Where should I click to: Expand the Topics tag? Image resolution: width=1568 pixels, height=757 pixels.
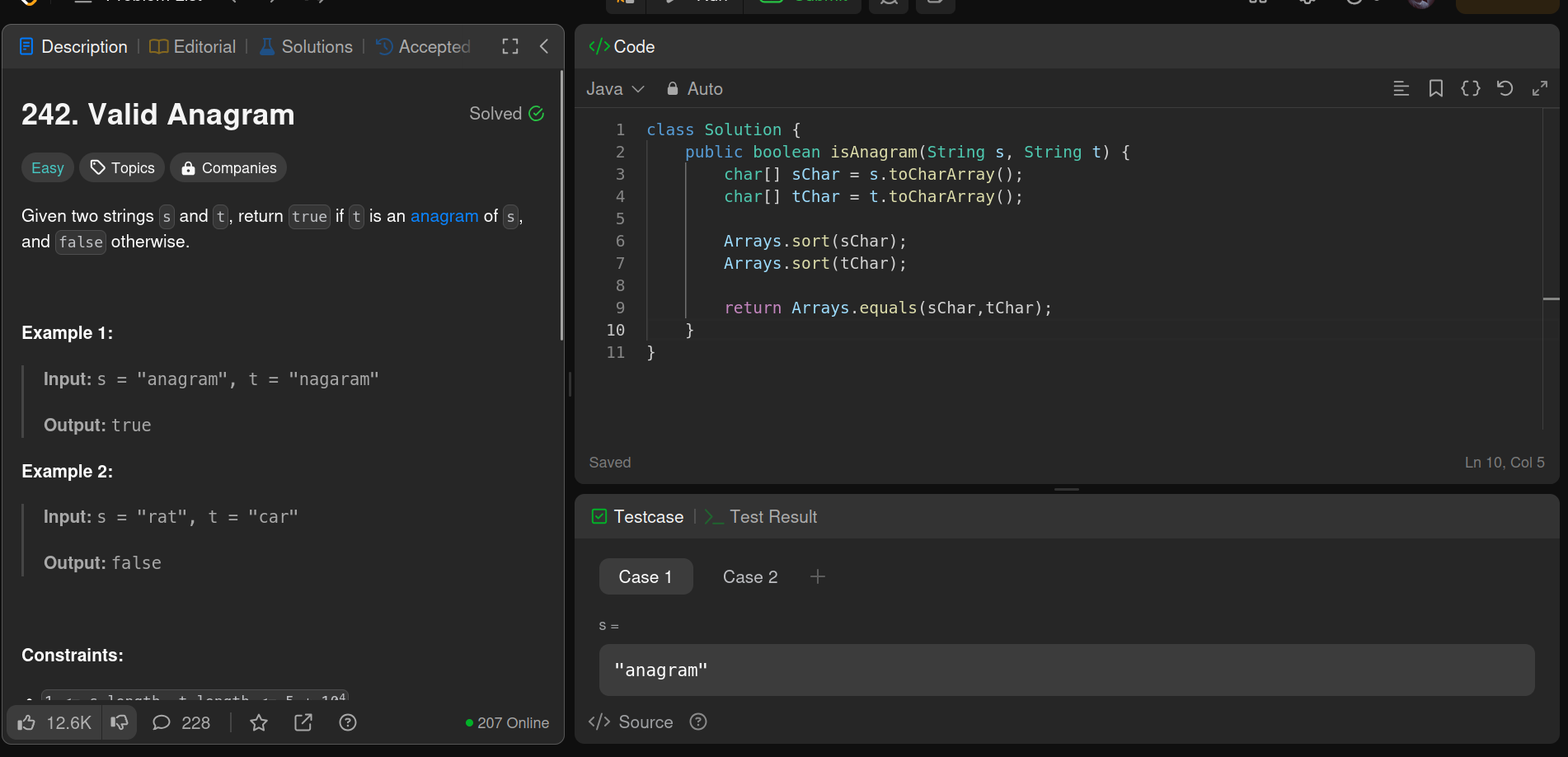point(123,168)
